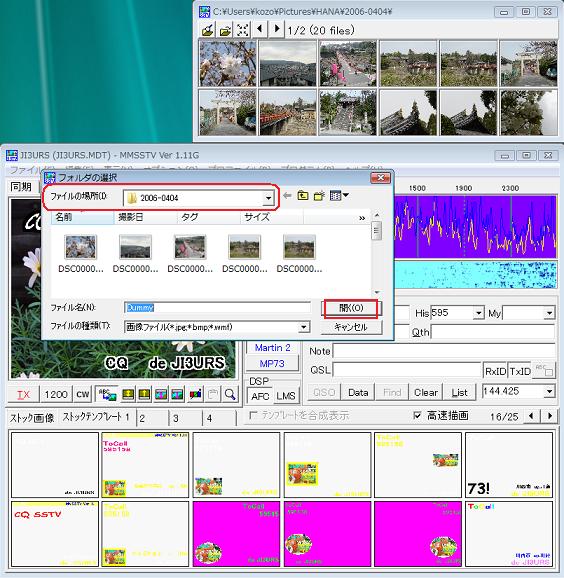
Task: Click the scrollbar thumb in the folder dialog
Action: (376, 230)
